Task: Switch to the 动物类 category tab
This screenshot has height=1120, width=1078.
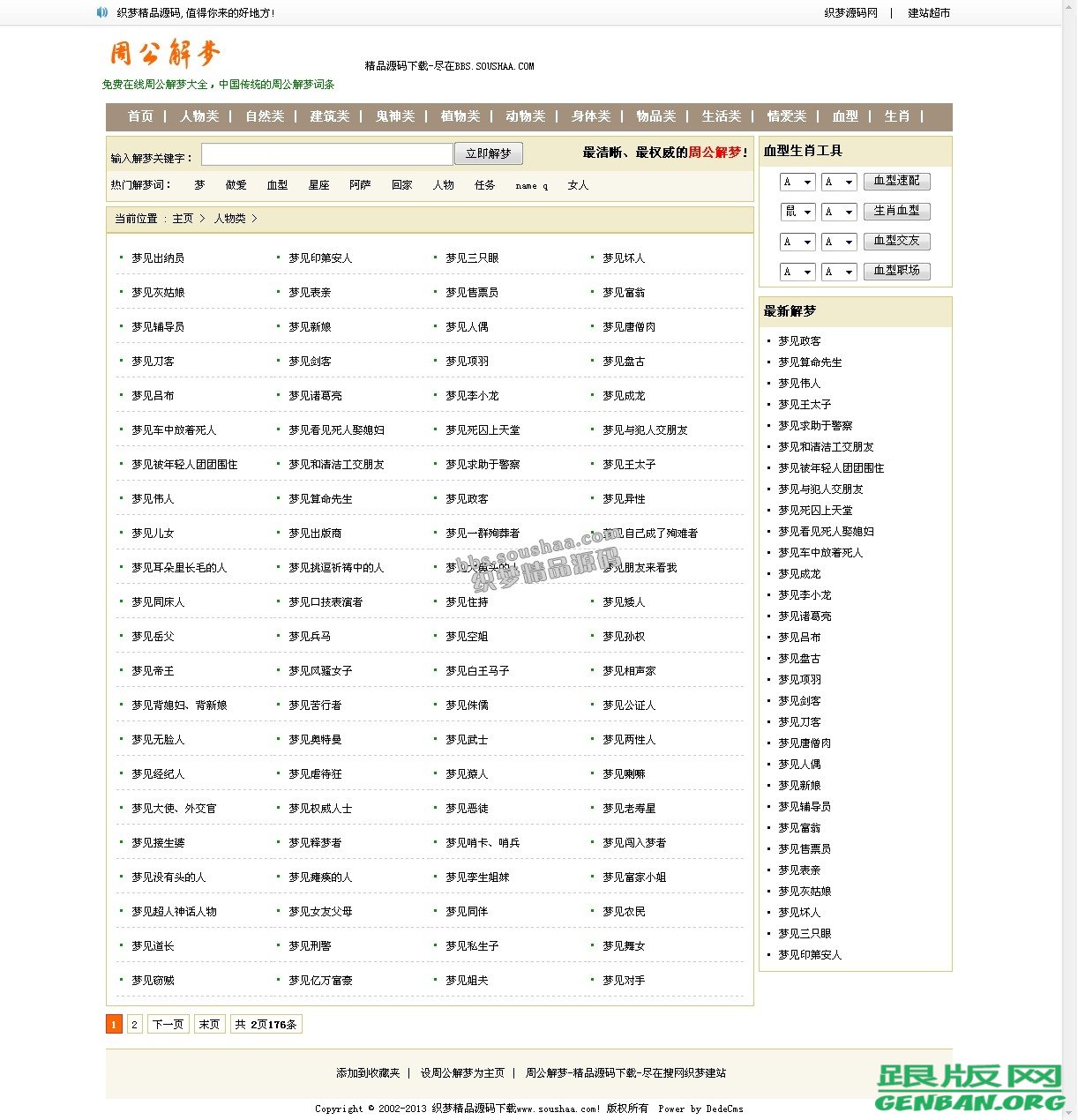Action: 525,116
